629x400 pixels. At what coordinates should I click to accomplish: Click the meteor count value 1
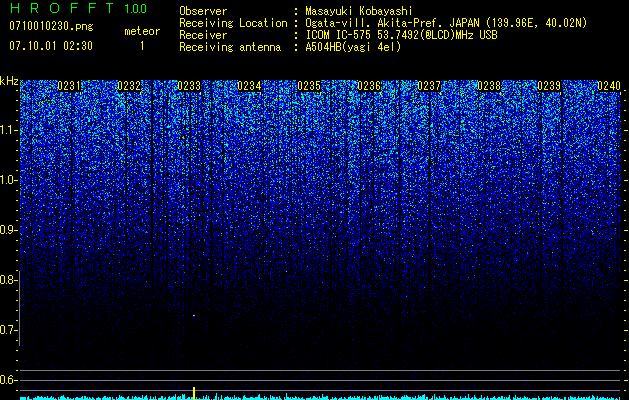point(142,46)
